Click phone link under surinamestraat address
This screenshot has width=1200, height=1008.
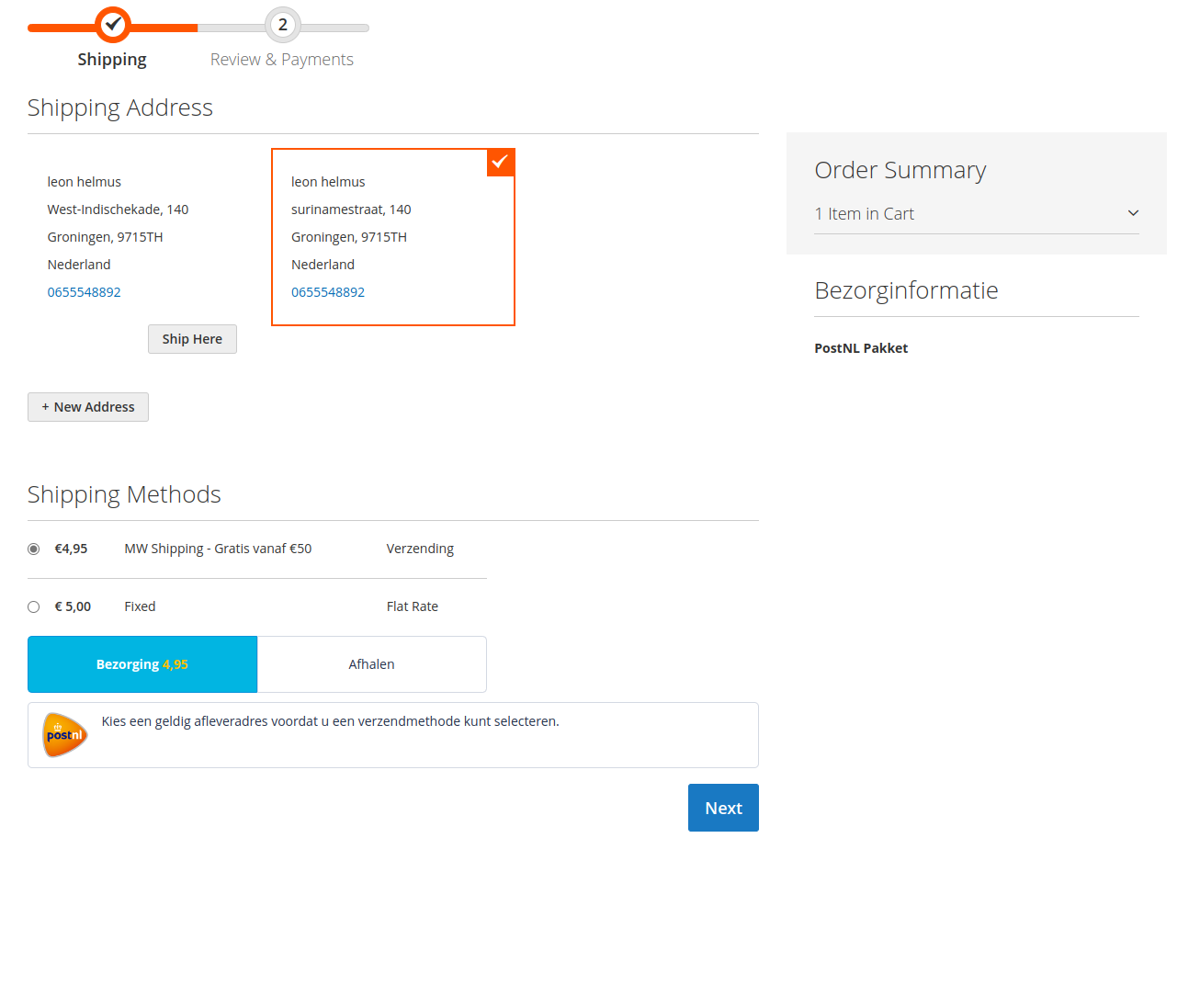coord(328,291)
